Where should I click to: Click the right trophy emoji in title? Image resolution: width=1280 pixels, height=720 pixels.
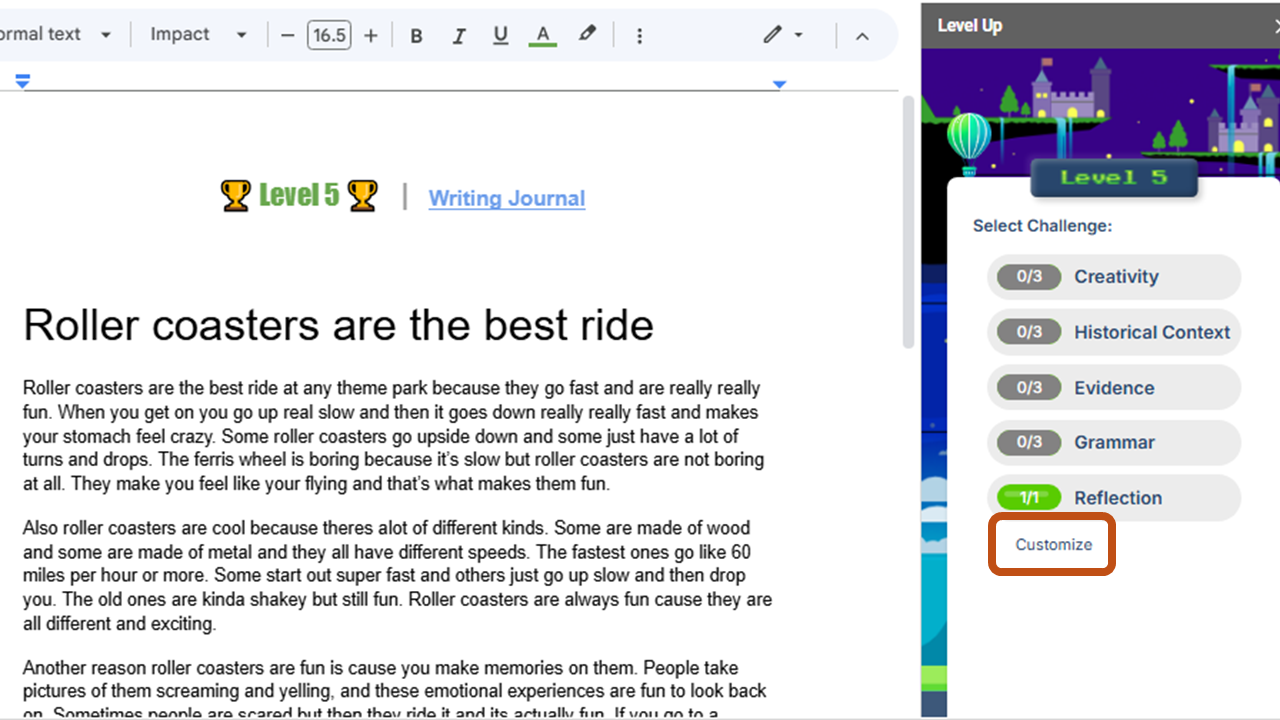362,196
